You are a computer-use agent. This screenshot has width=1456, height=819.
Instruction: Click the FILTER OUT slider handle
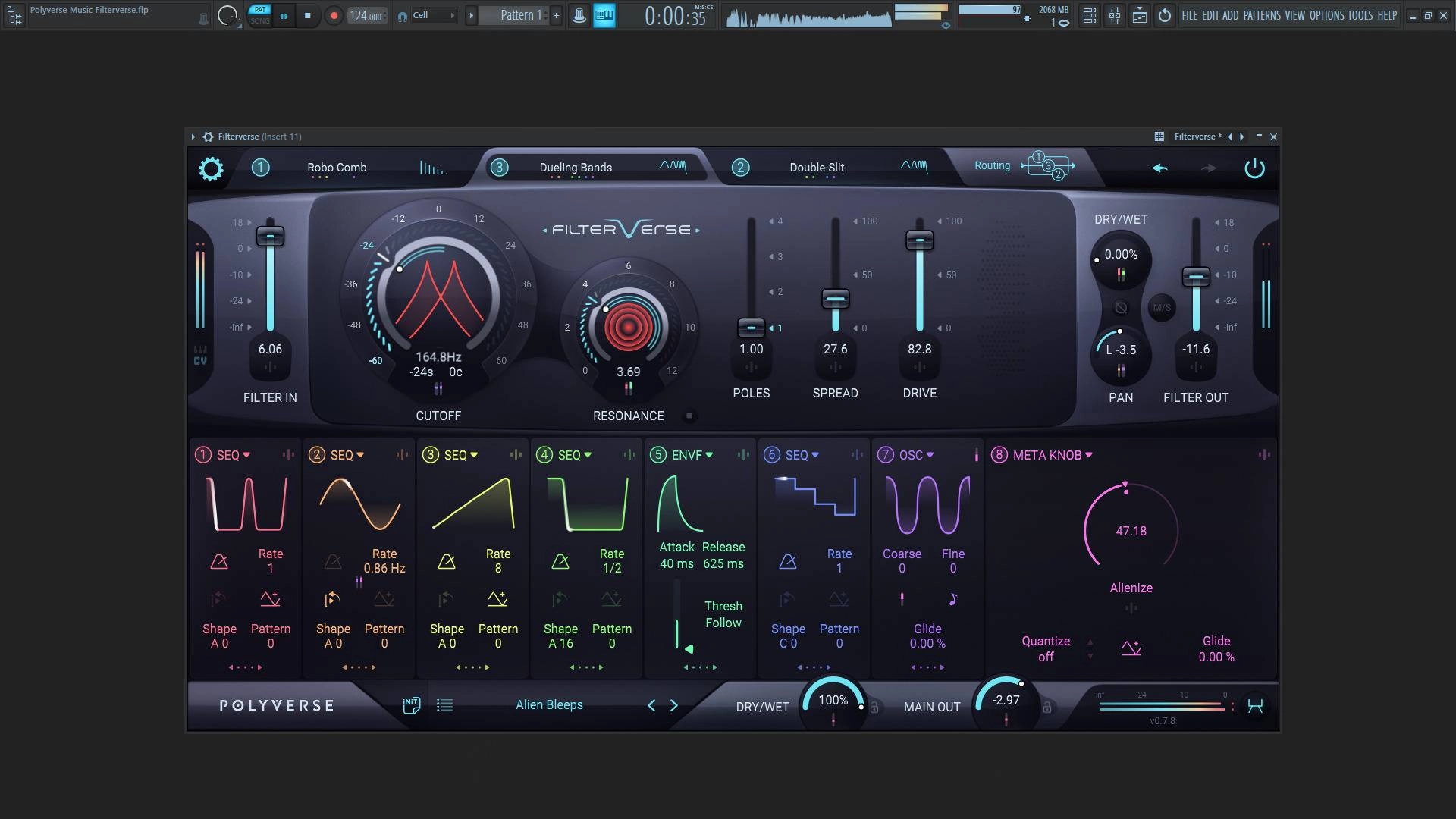[1195, 277]
